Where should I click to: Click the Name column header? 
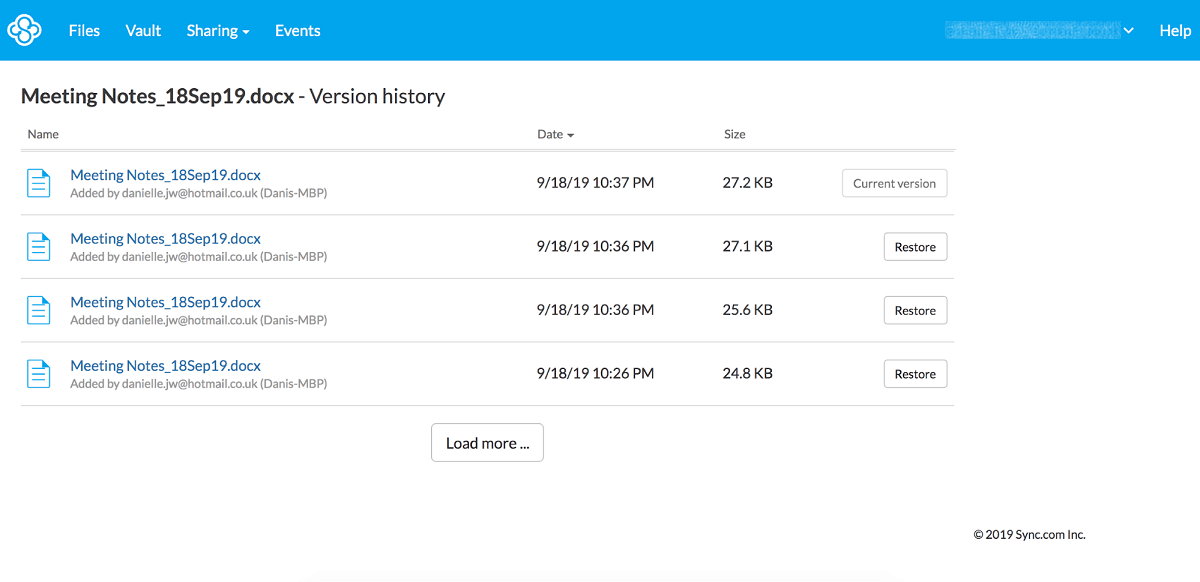43,134
